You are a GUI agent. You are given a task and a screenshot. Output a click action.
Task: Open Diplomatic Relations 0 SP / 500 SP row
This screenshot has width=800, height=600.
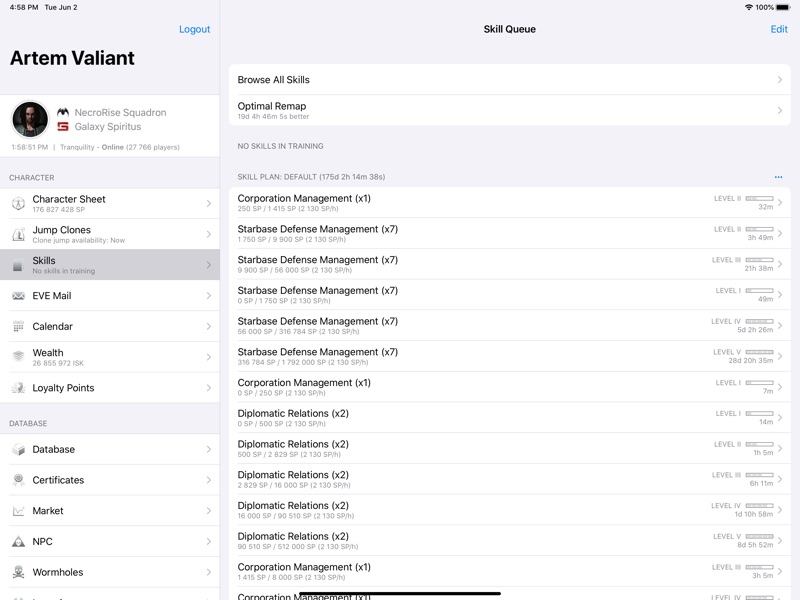click(x=509, y=418)
